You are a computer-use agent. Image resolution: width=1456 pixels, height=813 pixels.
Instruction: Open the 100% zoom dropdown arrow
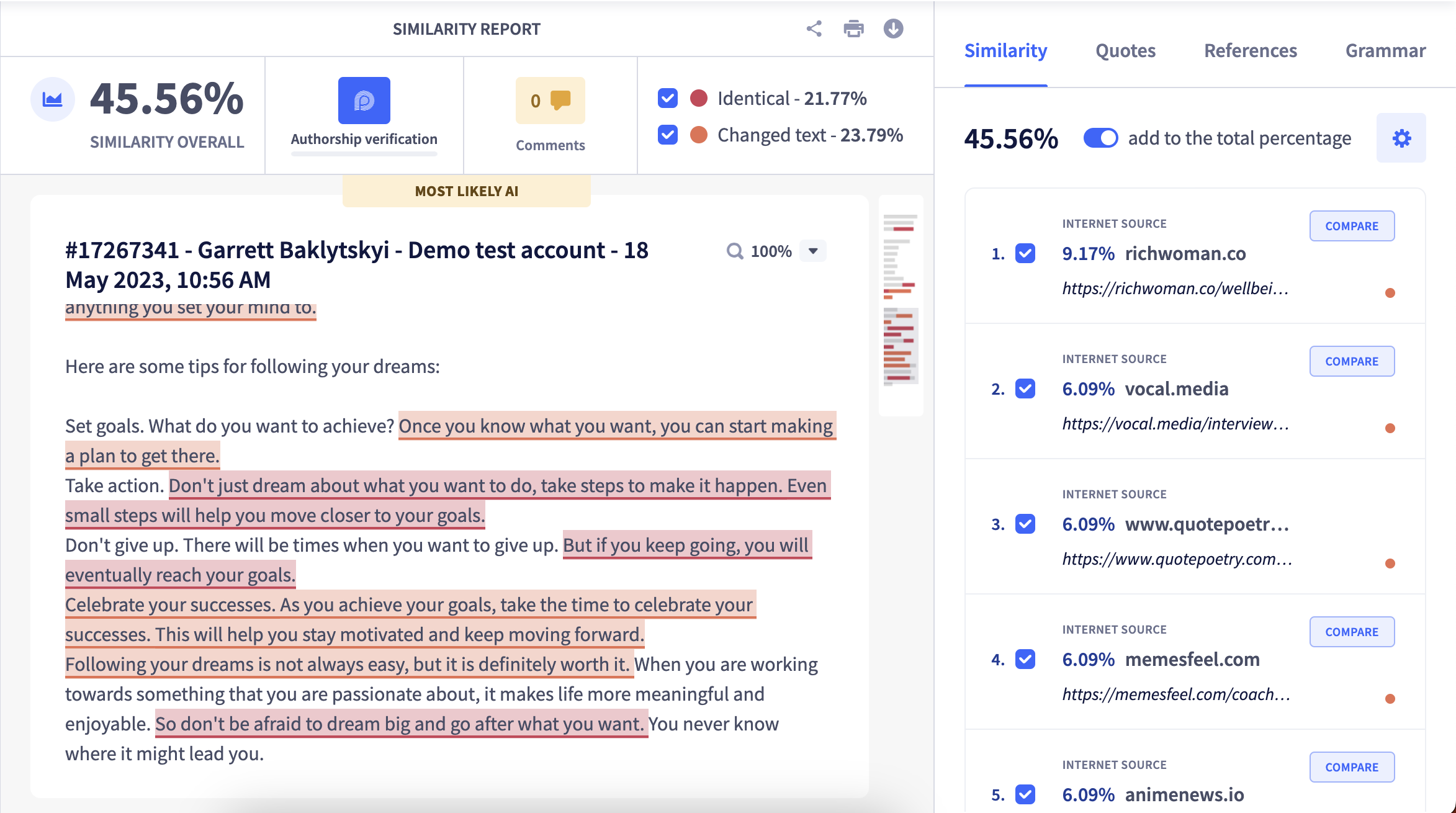pyautogui.click(x=813, y=251)
